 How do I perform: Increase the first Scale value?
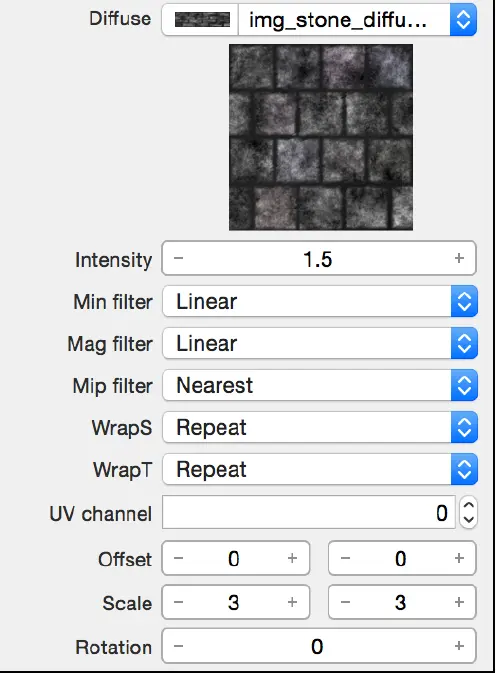(293, 602)
